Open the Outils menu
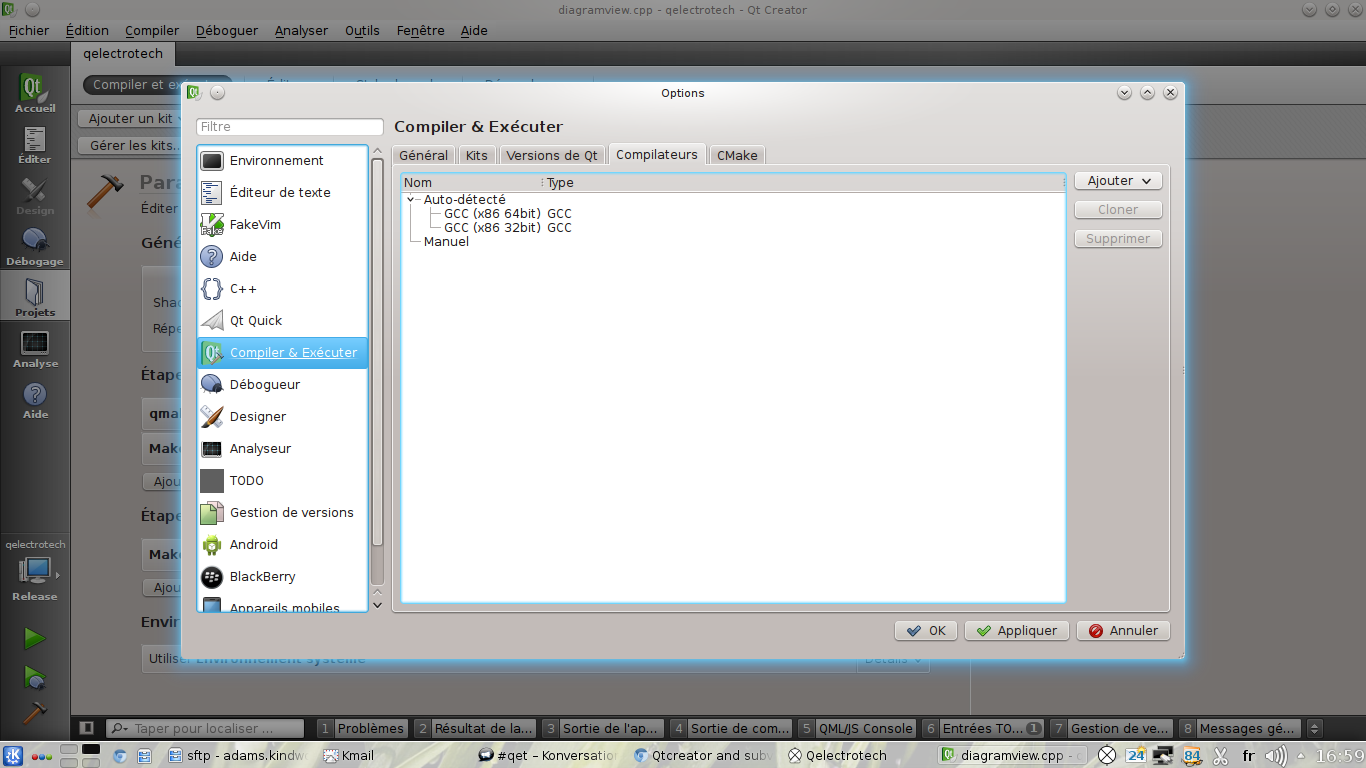The image size is (1366, 768). click(x=362, y=30)
